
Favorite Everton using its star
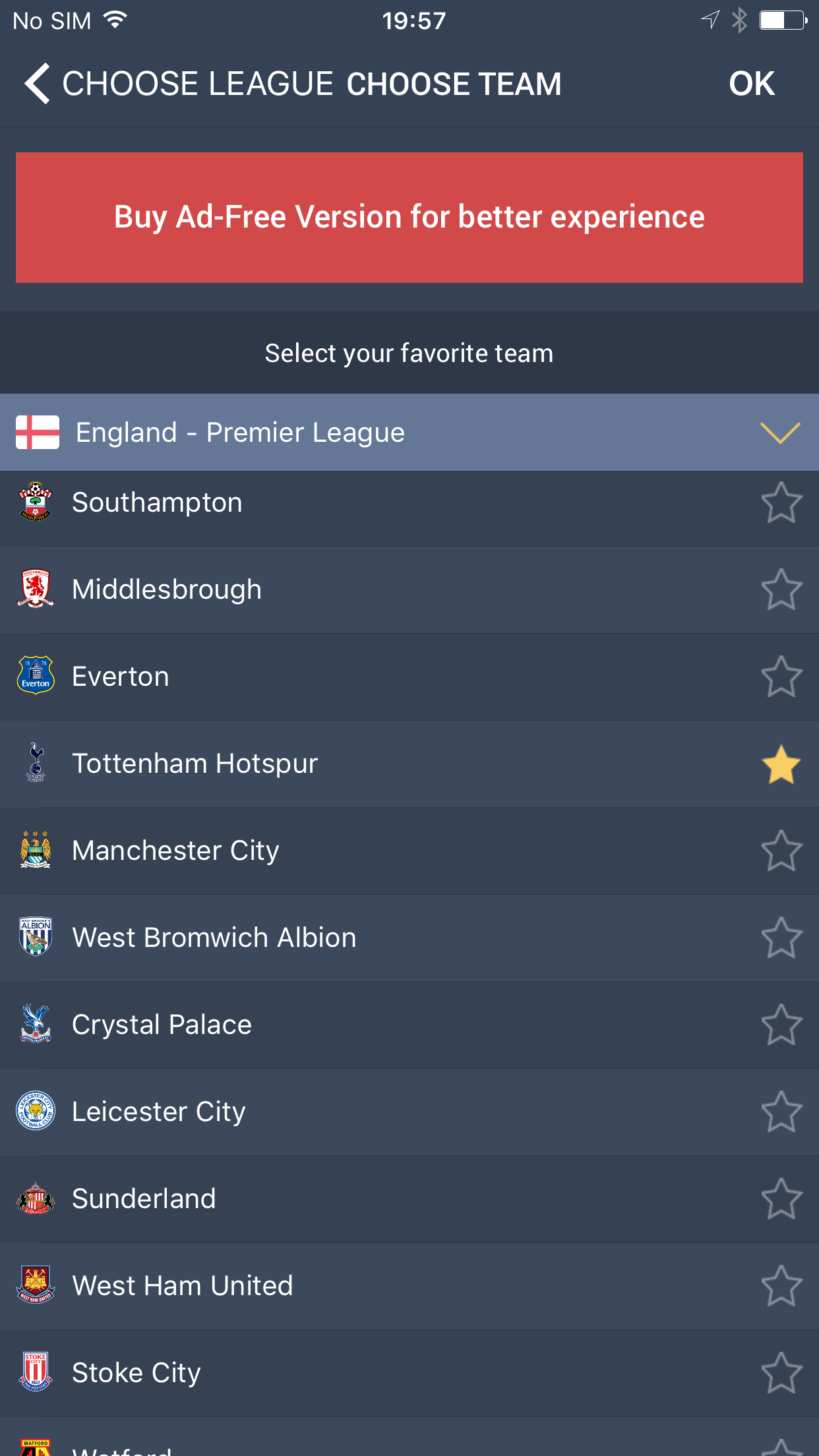pos(781,677)
